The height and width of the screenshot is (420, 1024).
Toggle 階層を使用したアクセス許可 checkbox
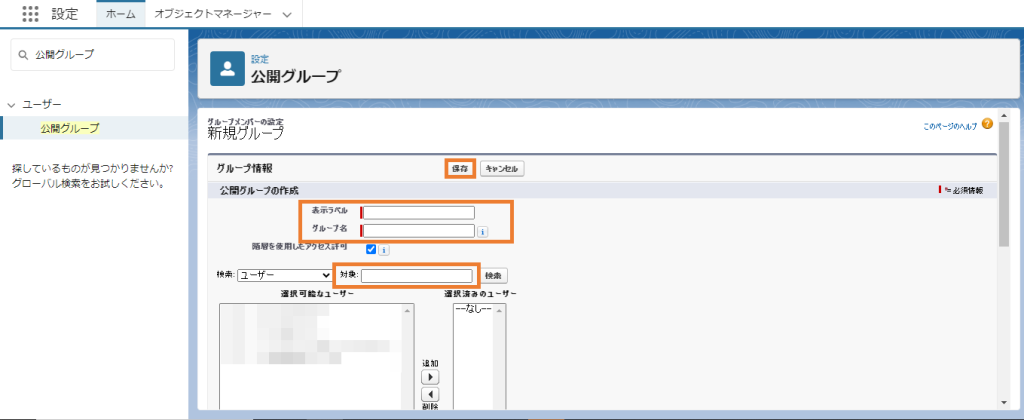coord(371,249)
